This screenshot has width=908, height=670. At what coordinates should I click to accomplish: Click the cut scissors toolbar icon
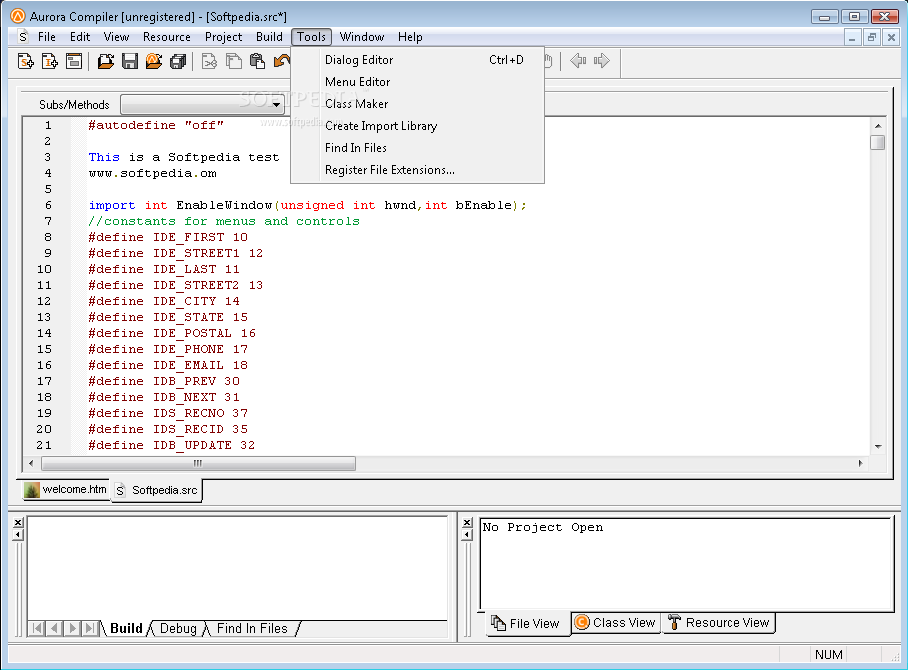point(210,61)
